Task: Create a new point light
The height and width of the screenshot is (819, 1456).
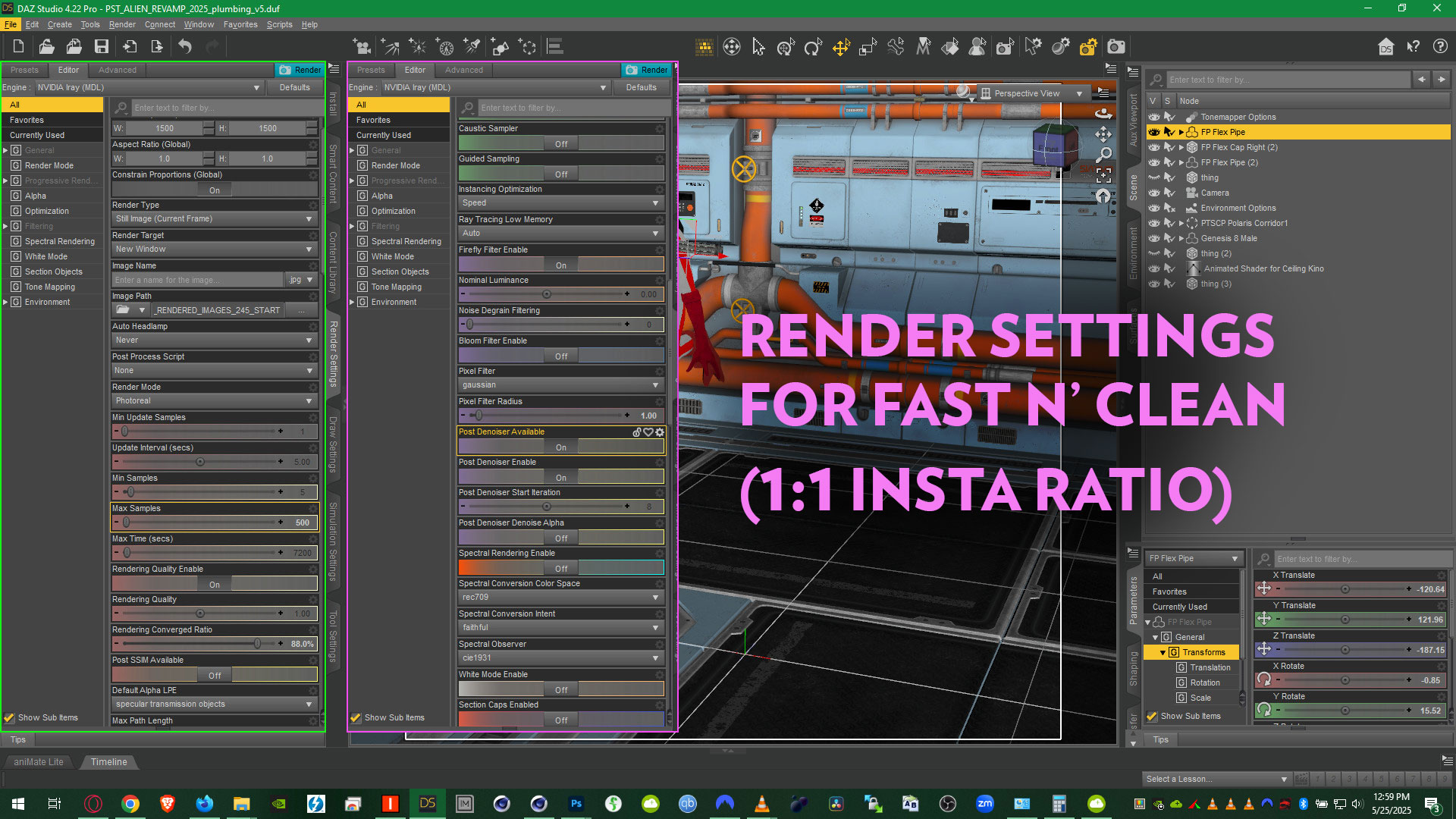Action: coord(418,47)
